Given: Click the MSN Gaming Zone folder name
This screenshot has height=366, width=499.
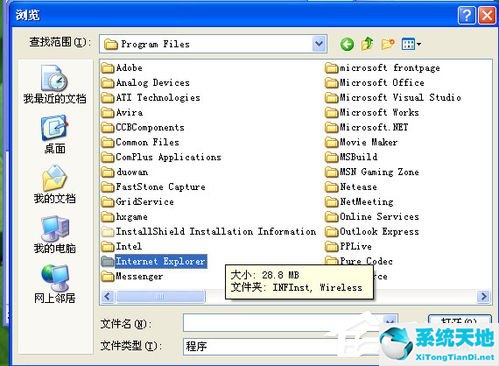Looking at the screenshot, I should point(379,172).
